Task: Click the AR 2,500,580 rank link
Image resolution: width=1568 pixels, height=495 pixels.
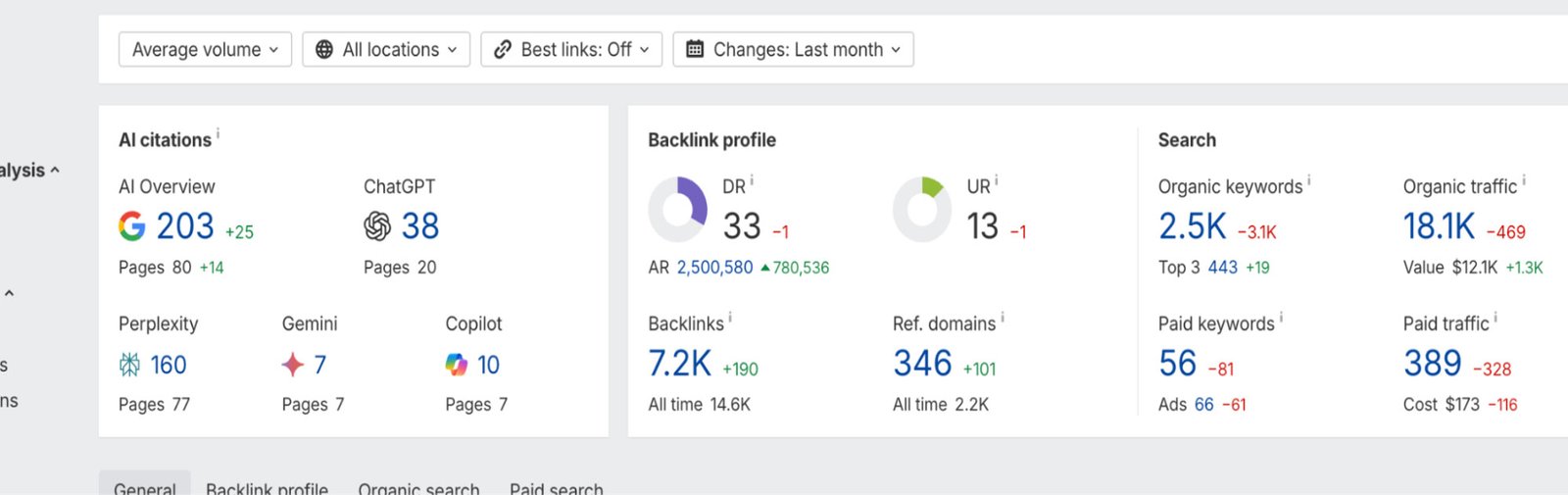Action: pos(714,268)
